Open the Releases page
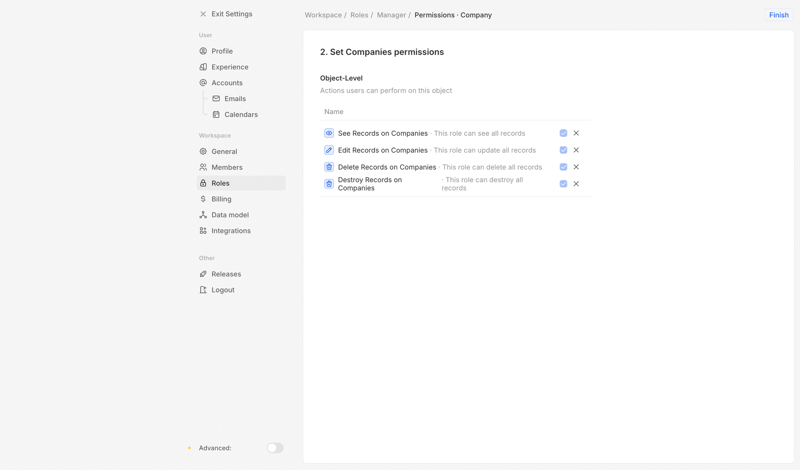800x470 pixels. coord(241,274)
